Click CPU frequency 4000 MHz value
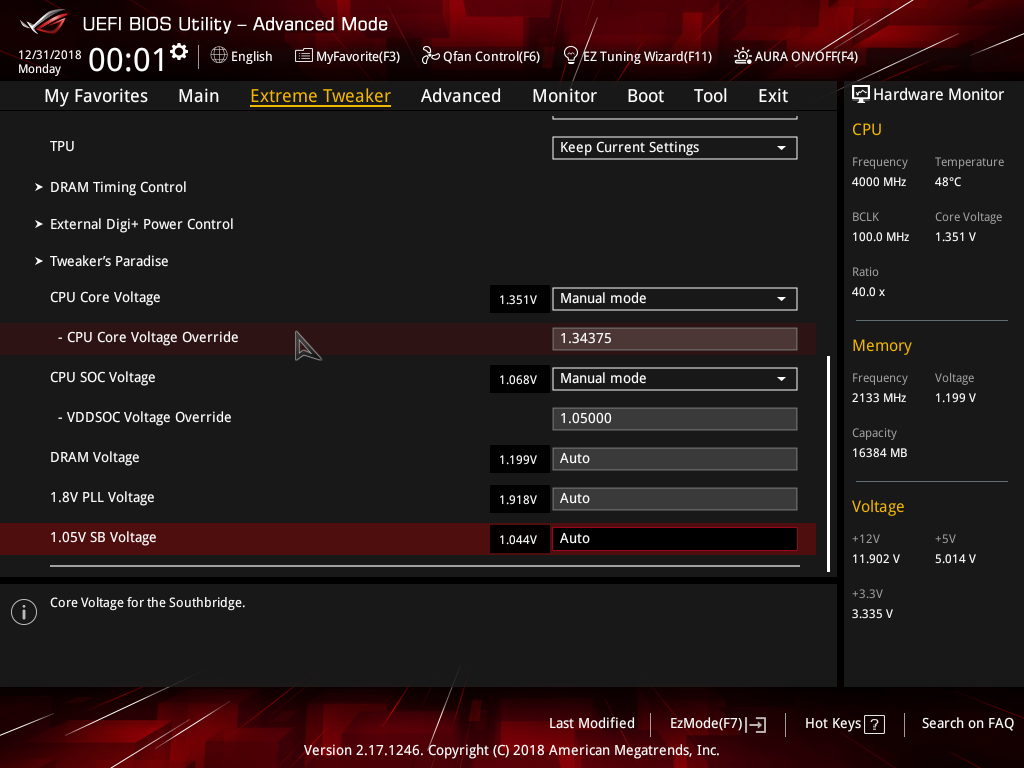The width and height of the screenshot is (1024, 768). point(879,182)
